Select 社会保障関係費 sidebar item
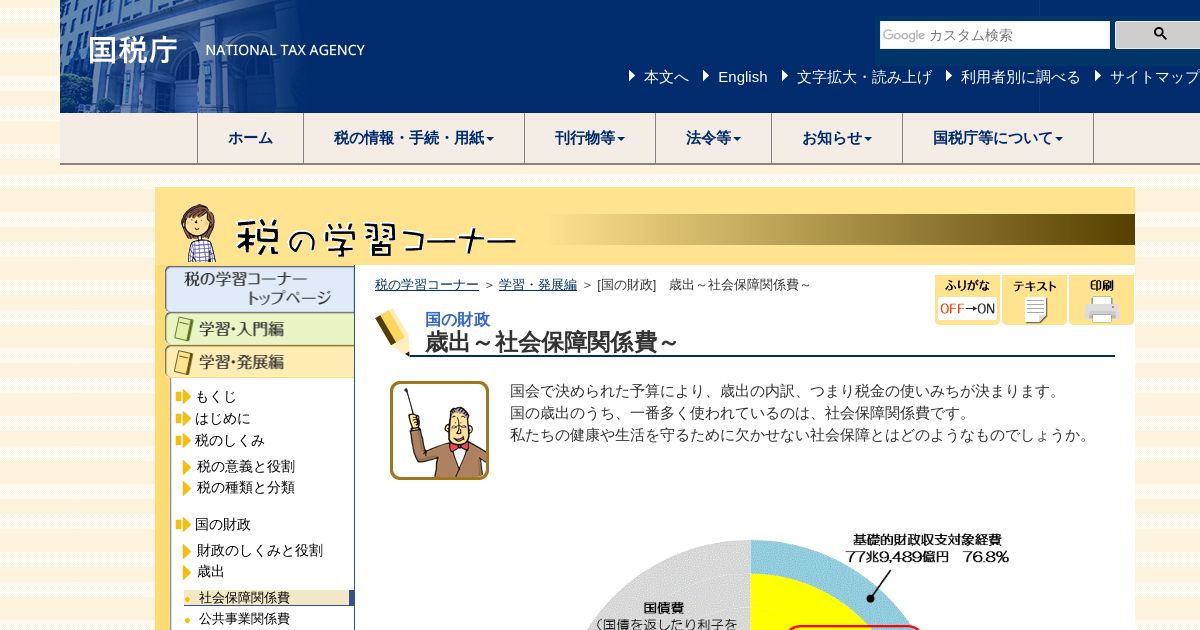This screenshot has height=630, width=1200. click(x=244, y=598)
